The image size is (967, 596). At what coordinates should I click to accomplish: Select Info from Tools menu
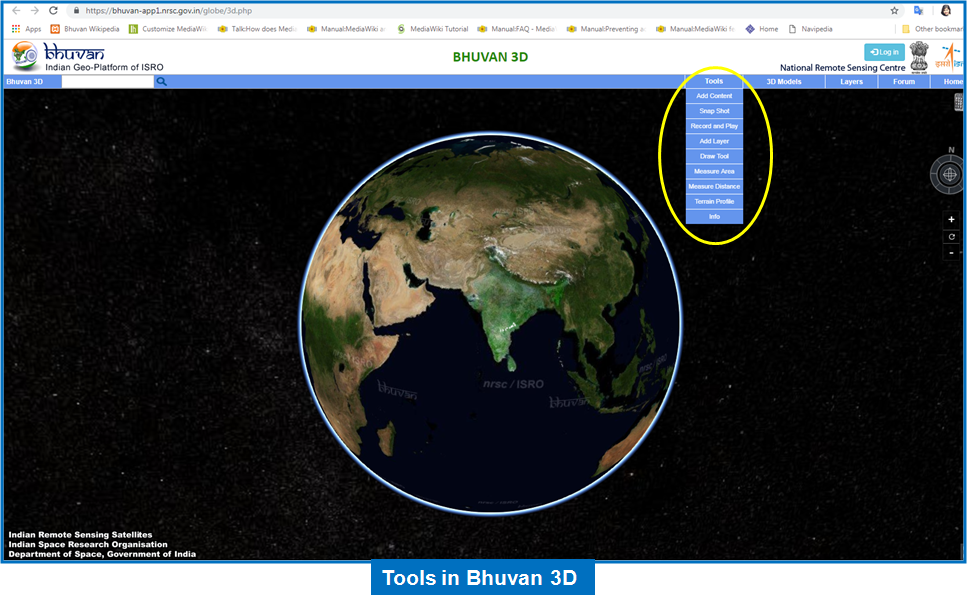tap(714, 217)
